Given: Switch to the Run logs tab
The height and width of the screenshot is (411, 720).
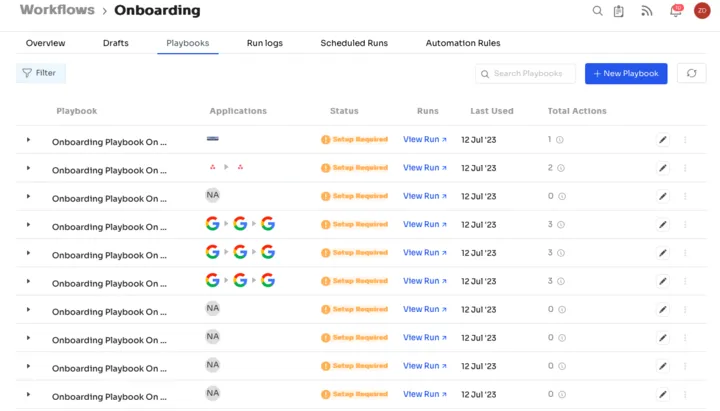Looking at the screenshot, I should click(264, 43).
